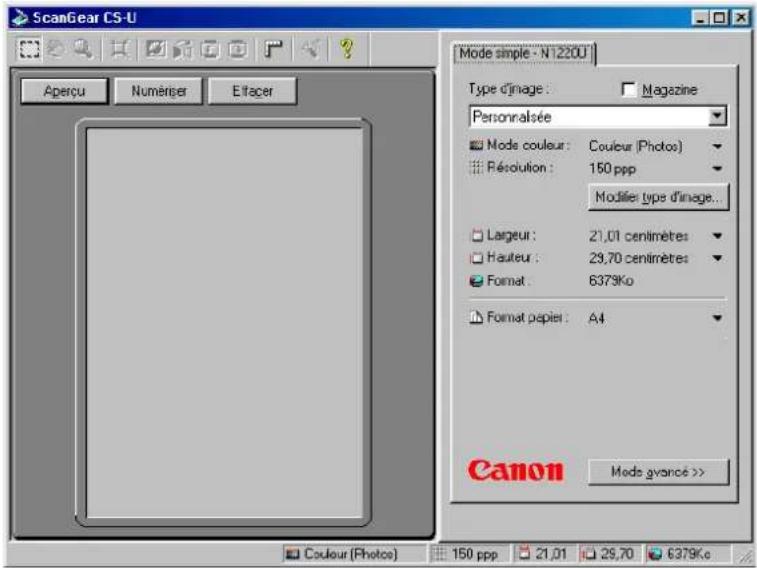
Task: Close the ScanGear CS-U window
Action: point(740,18)
